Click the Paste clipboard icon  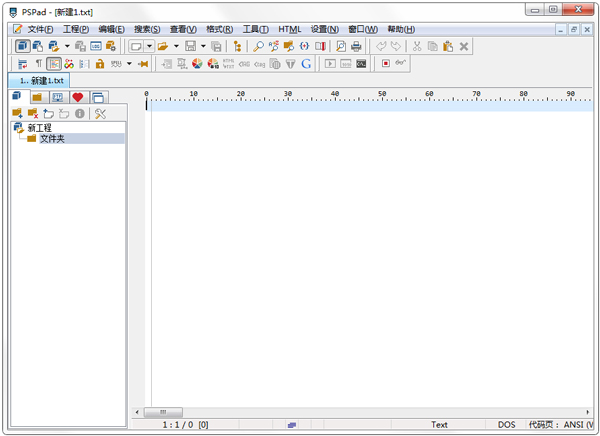coord(448,46)
